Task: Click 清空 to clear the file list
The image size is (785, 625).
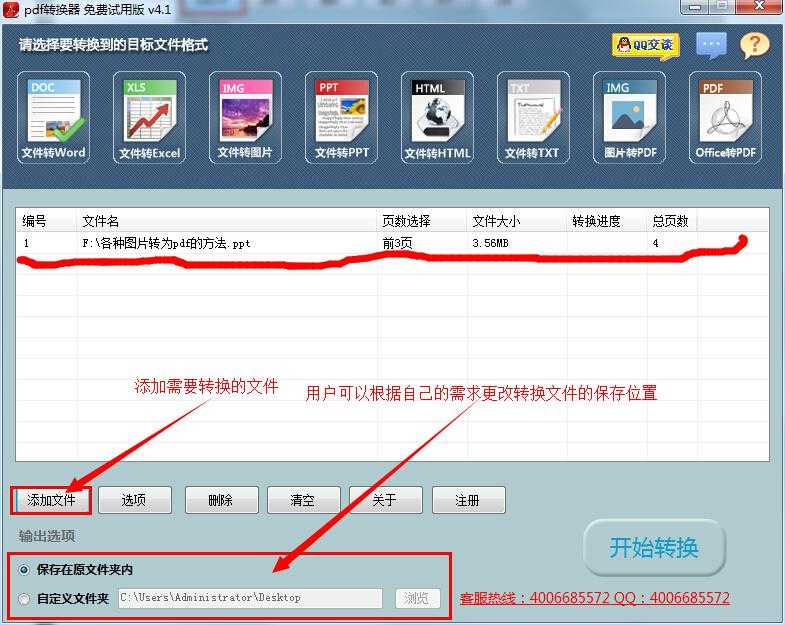Action: click(302, 500)
